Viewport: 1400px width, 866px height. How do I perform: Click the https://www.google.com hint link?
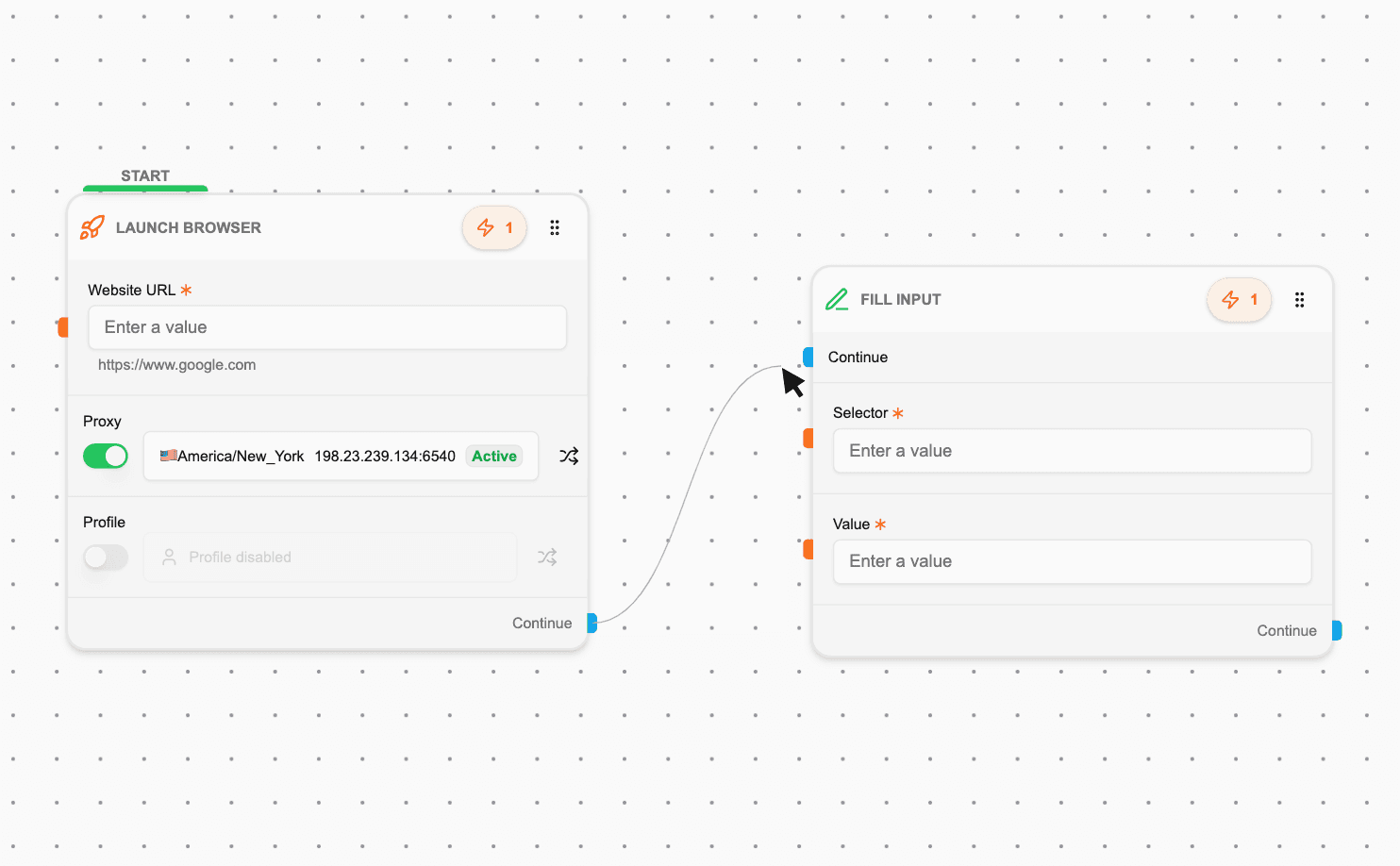pyautogui.click(x=177, y=364)
